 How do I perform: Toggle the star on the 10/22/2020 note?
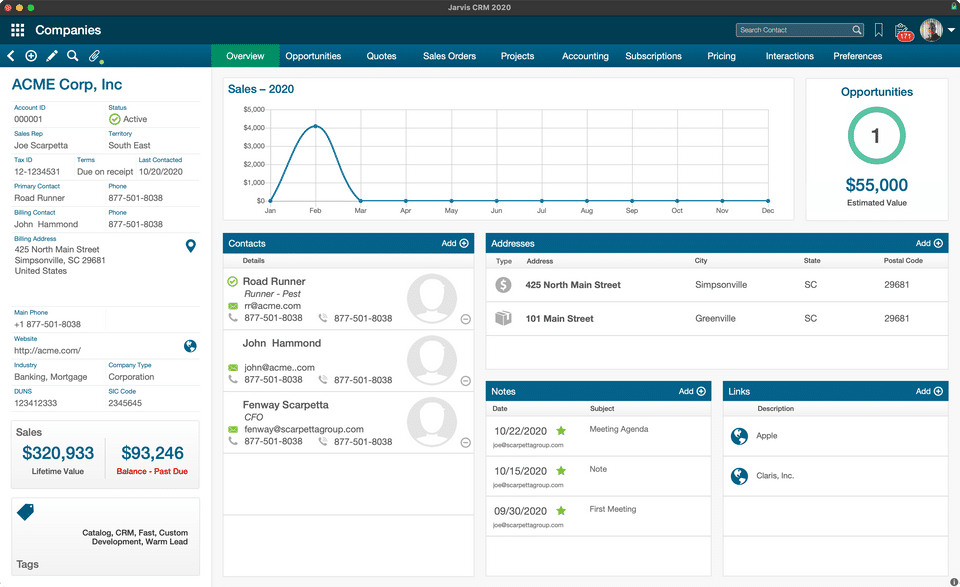[x=561, y=431]
